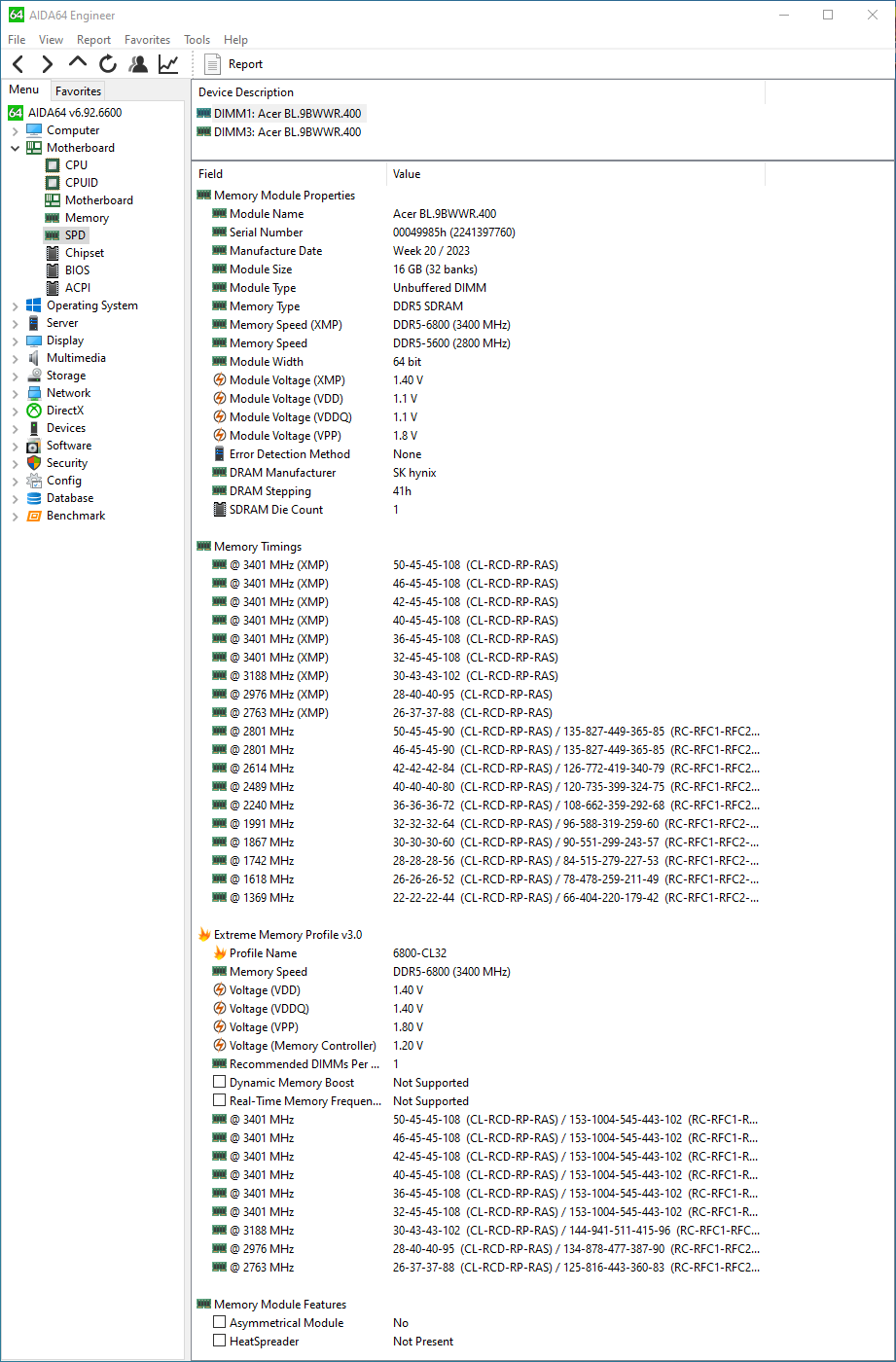Click the Config icon in the tree
The height and width of the screenshot is (1362, 896).
pos(34,481)
